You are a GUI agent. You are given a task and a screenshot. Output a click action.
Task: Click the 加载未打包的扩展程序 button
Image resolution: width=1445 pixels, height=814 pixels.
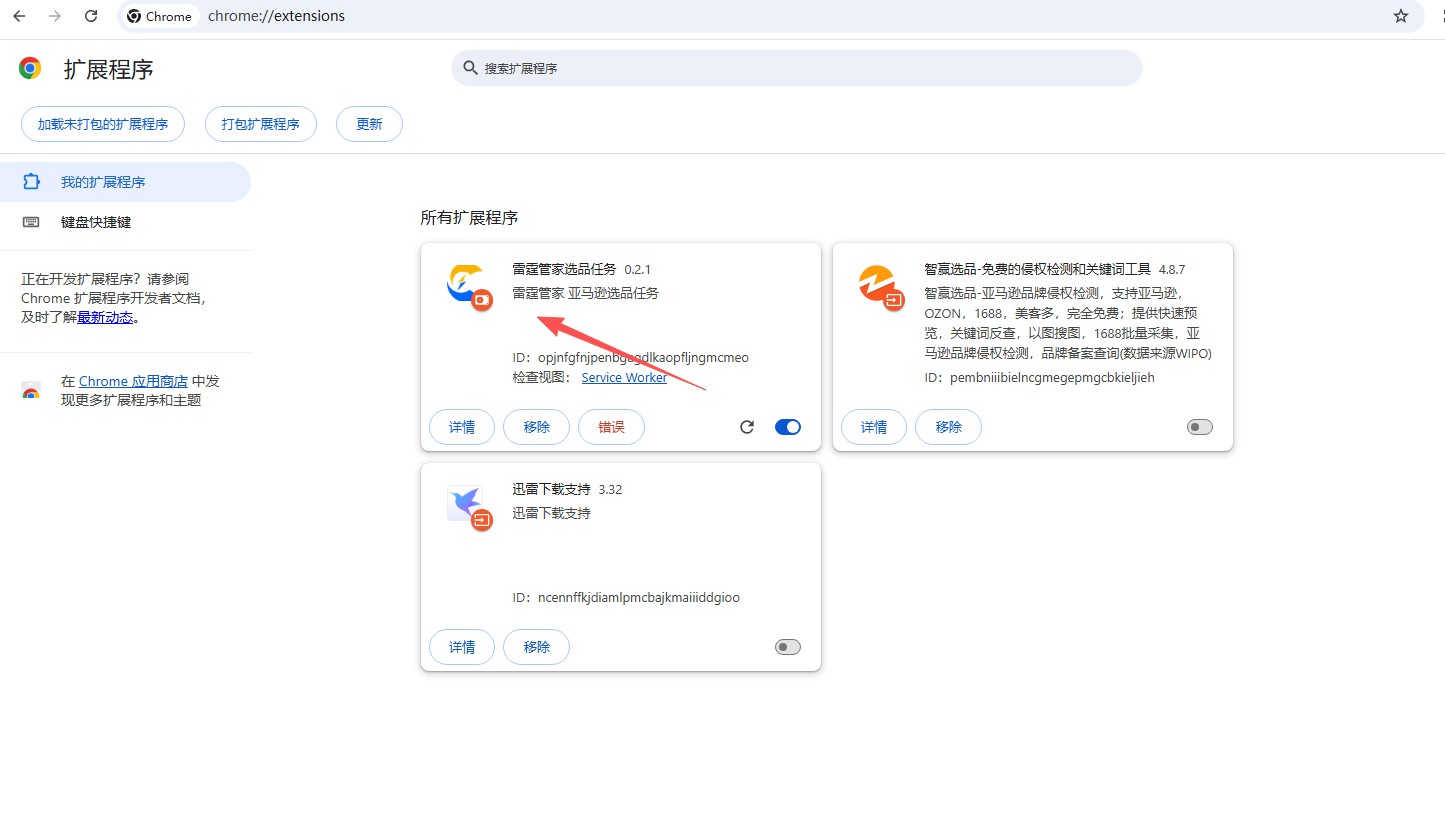point(103,124)
